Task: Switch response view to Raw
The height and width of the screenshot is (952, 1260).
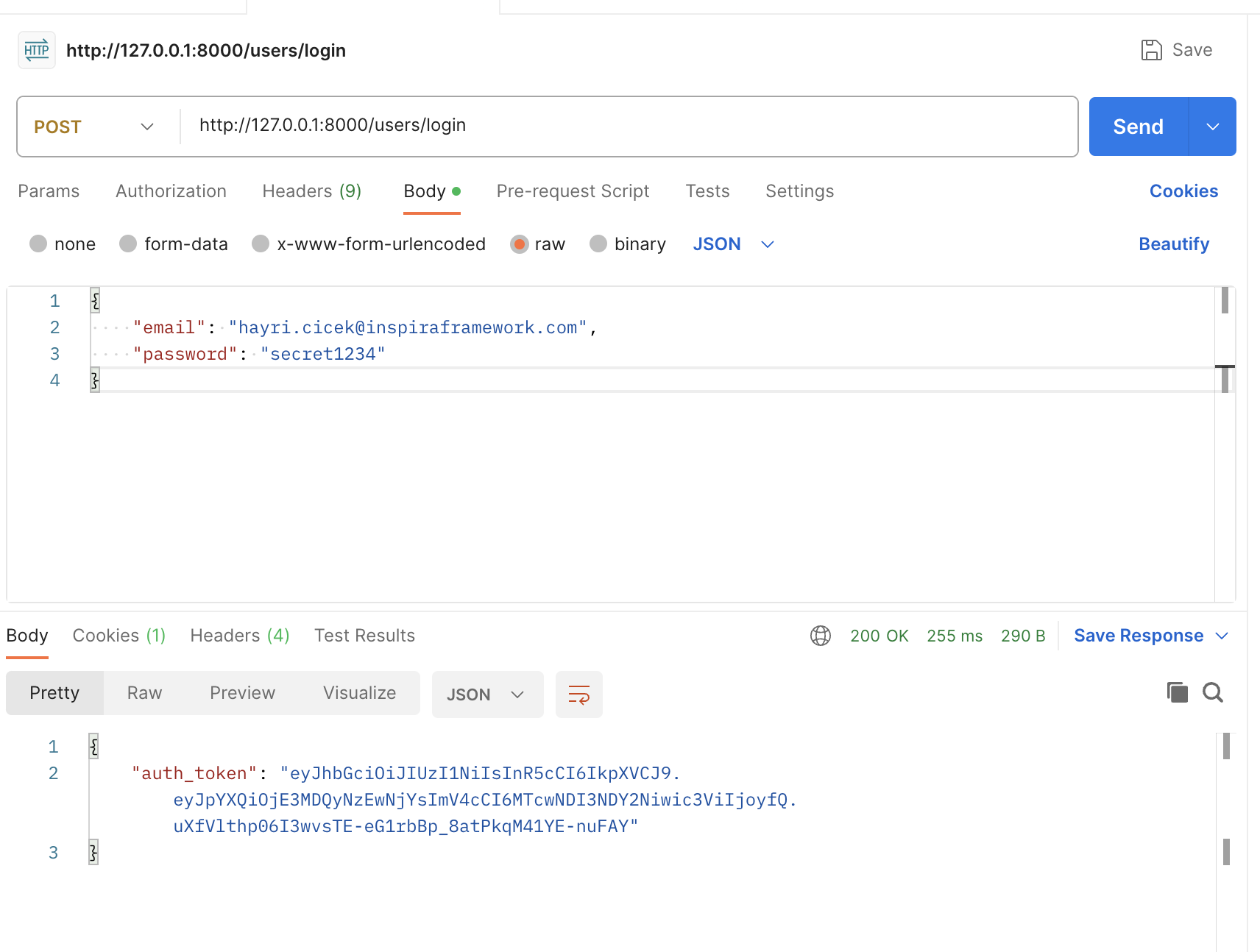Action: [144, 693]
